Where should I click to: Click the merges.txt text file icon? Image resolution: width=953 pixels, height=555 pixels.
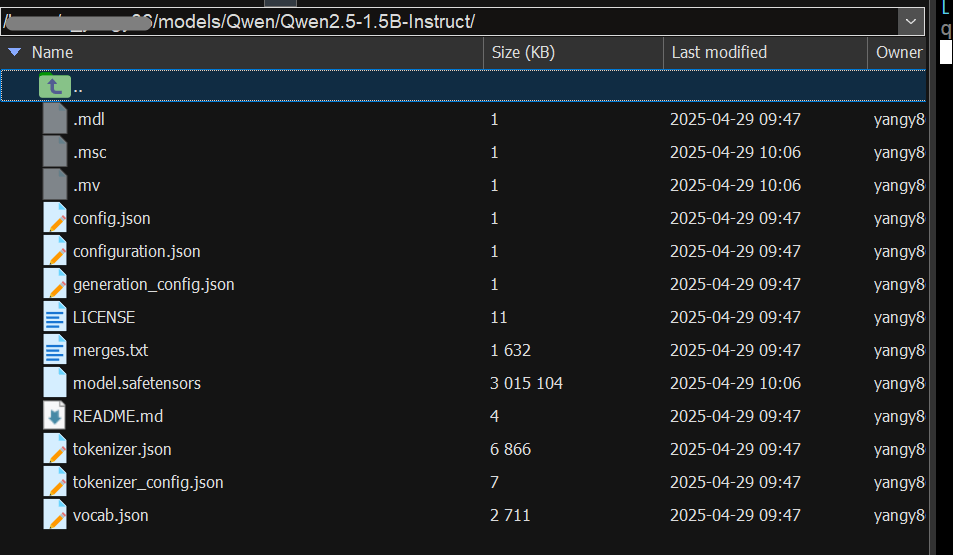(x=55, y=350)
